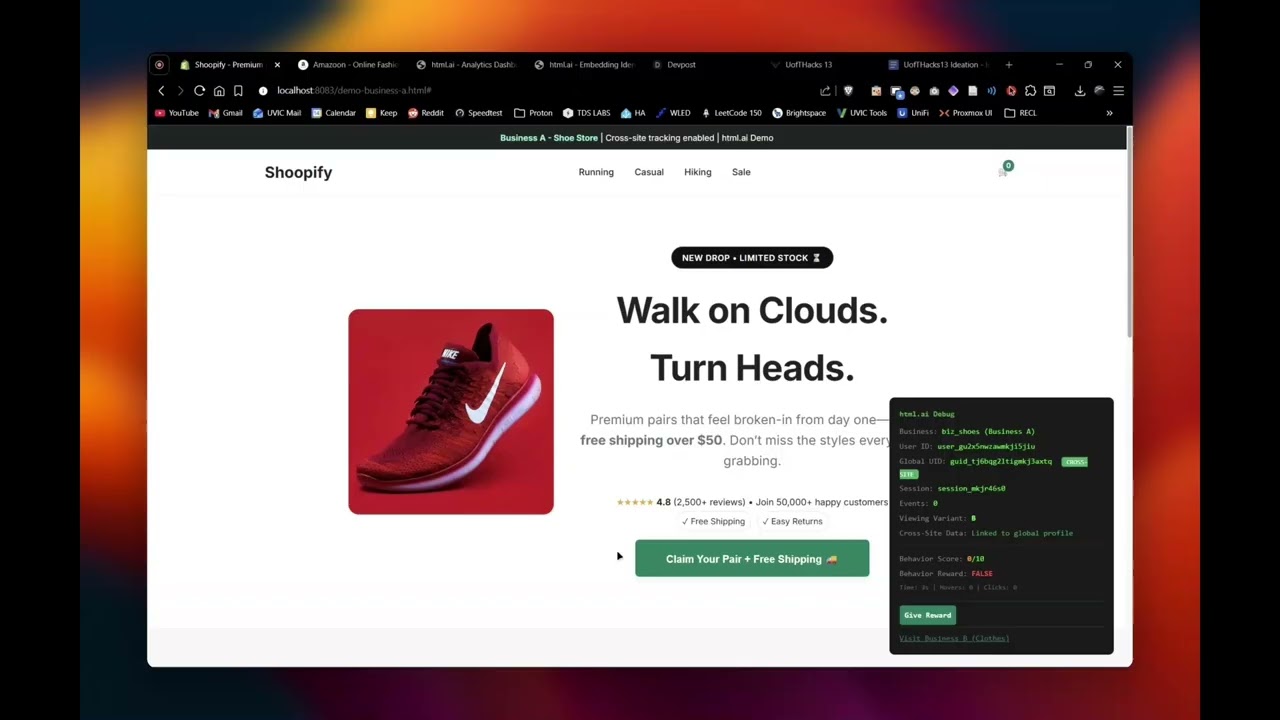Click Claim Your Pair + Free Shipping
The image size is (1280, 720).
pyautogui.click(x=752, y=559)
